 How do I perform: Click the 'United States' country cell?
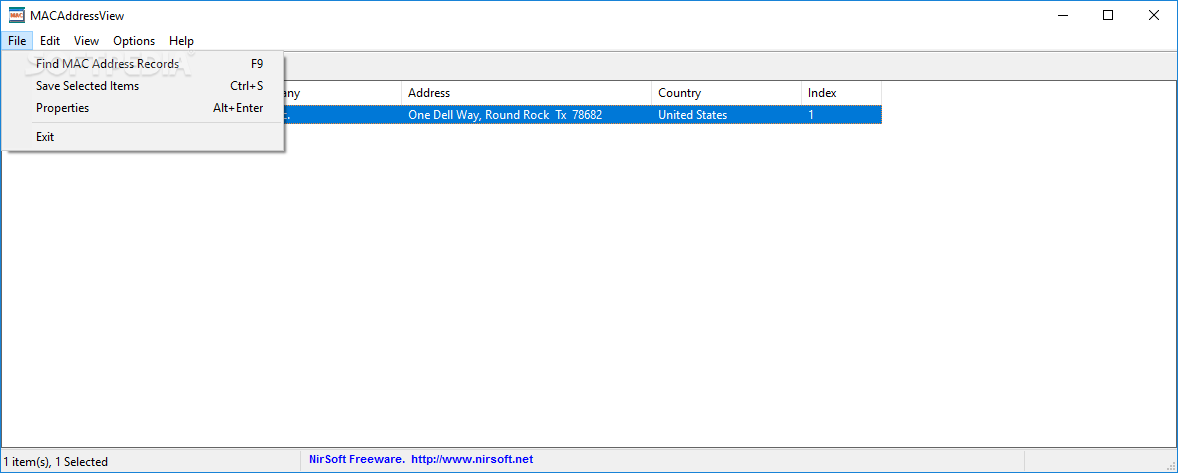[x=726, y=115]
